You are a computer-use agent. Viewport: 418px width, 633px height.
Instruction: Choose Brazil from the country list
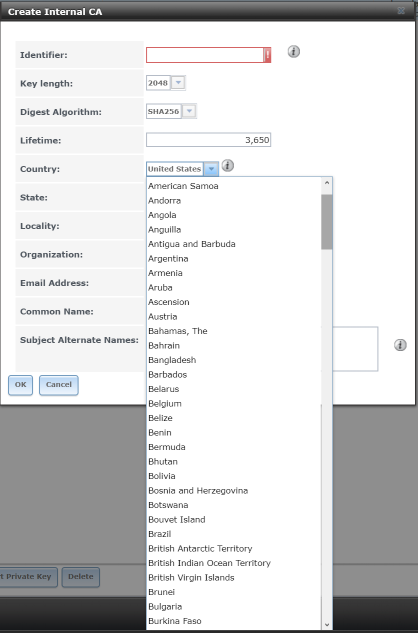234,534
